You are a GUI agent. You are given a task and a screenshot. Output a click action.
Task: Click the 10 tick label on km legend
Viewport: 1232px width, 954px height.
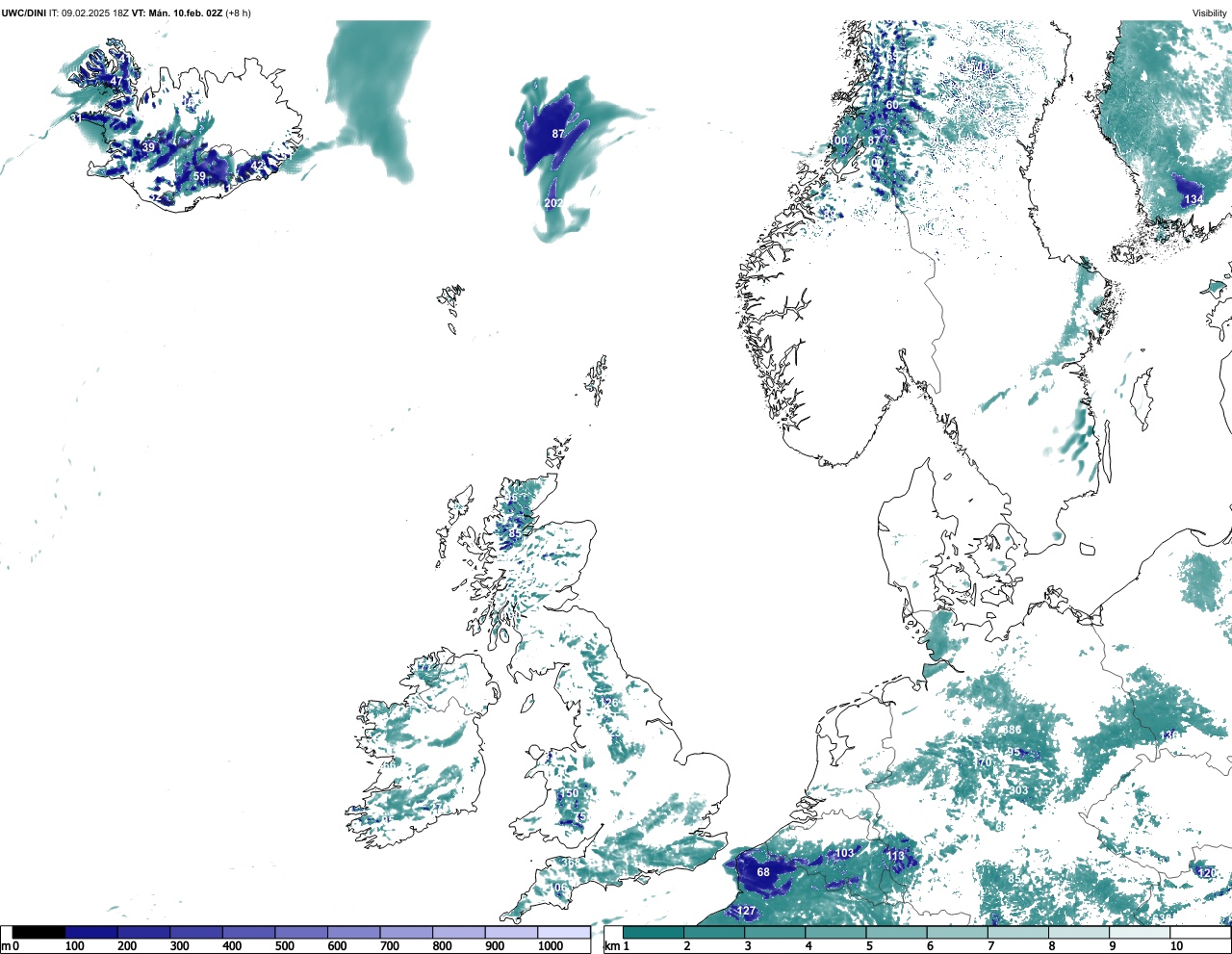pyautogui.click(x=1176, y=946)
